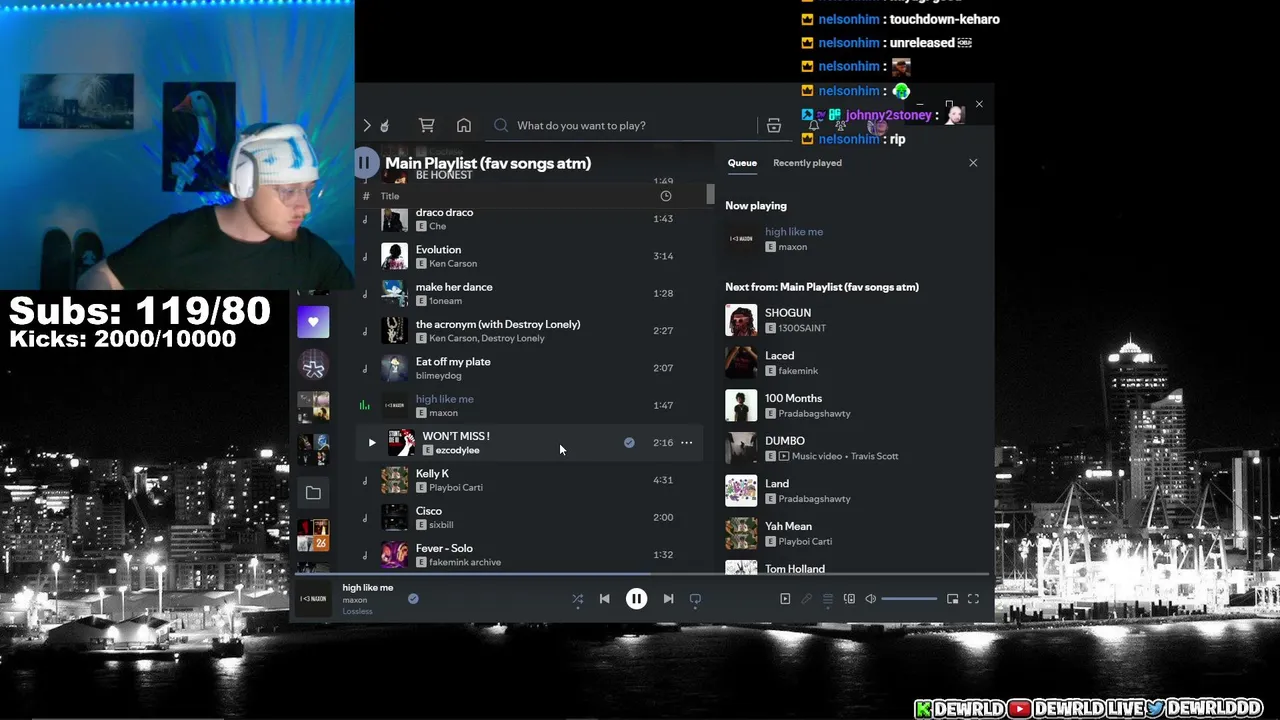Image resolution: width=1280 pixels, height=720 pixels.
Task: Open Travis Scott link under DUMBO
Action: tap(873, 456)
